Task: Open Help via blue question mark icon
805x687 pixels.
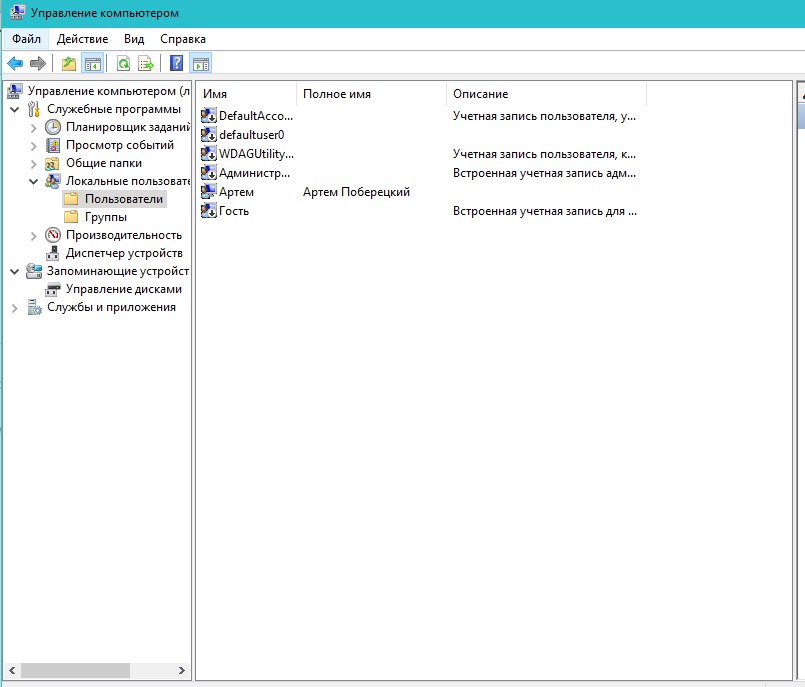Action: click(176, 64)
